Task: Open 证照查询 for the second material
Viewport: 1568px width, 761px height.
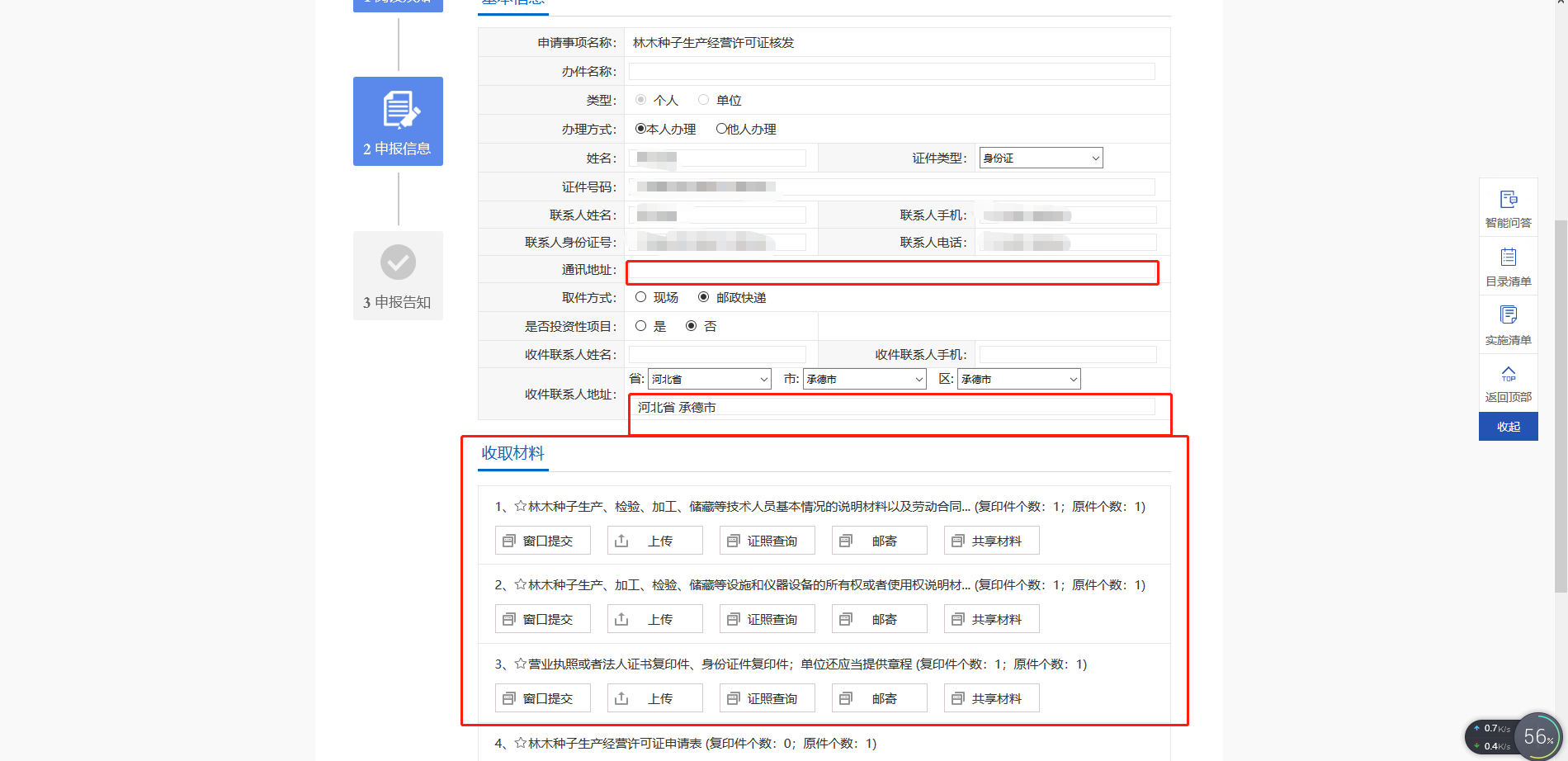Action: tap(767, 618)
